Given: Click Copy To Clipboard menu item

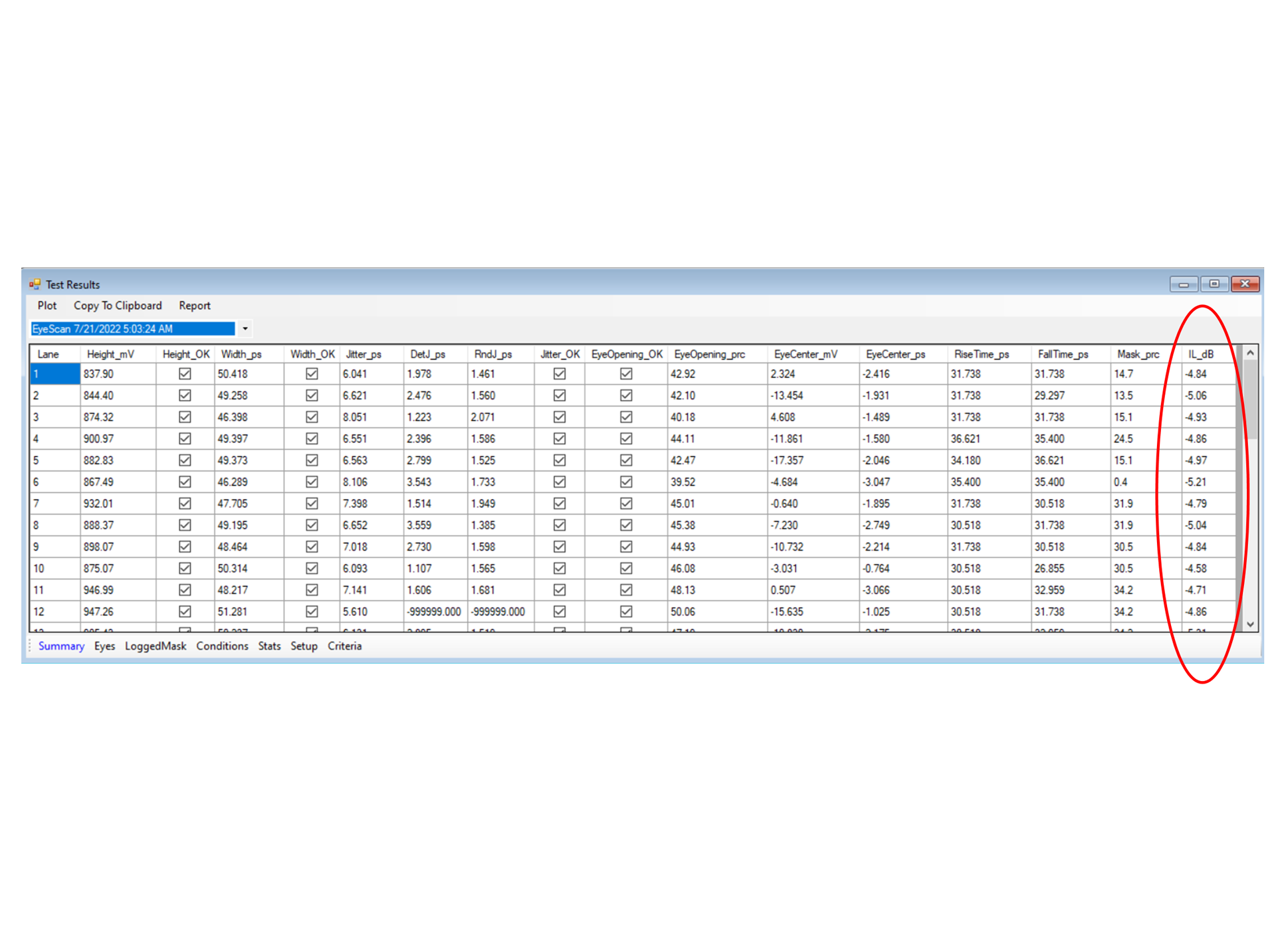Looking at the screenshot, I should click(118, 306).
